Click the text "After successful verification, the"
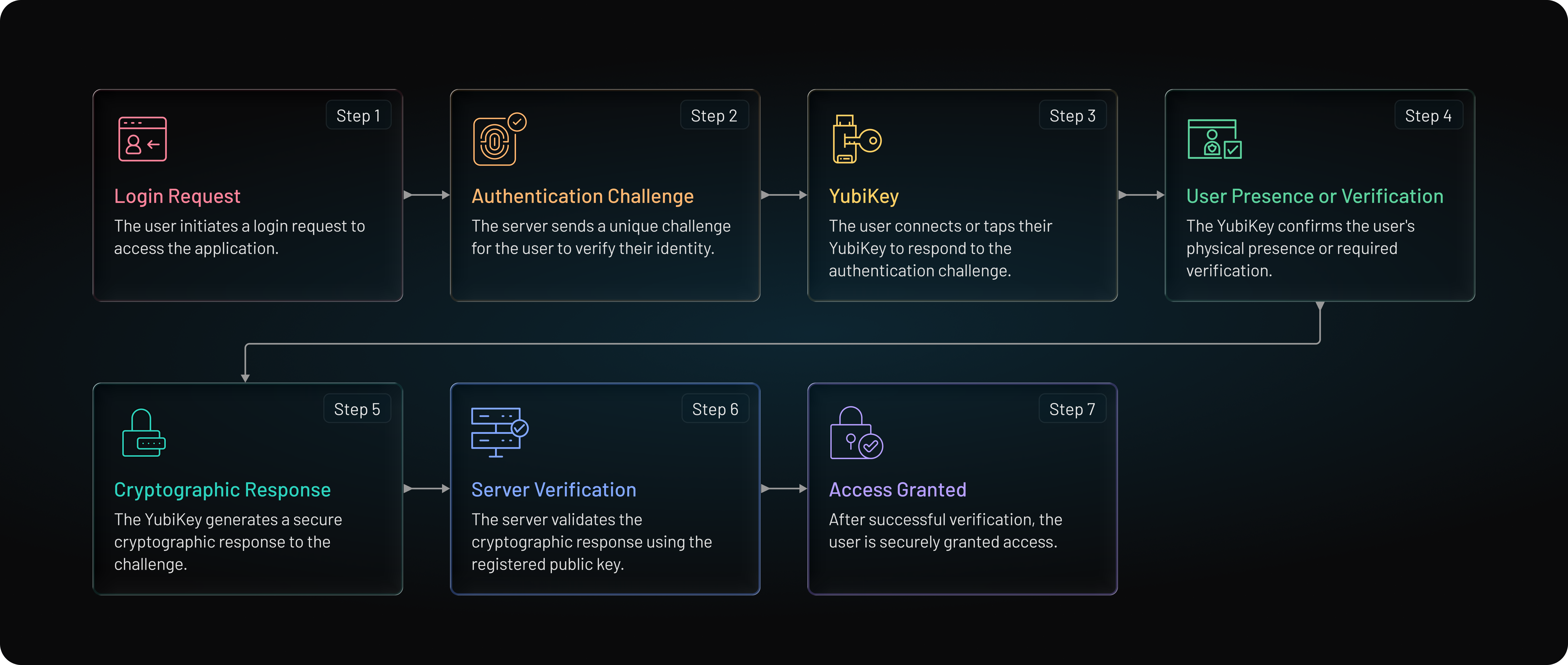 [x=945, y=519]
